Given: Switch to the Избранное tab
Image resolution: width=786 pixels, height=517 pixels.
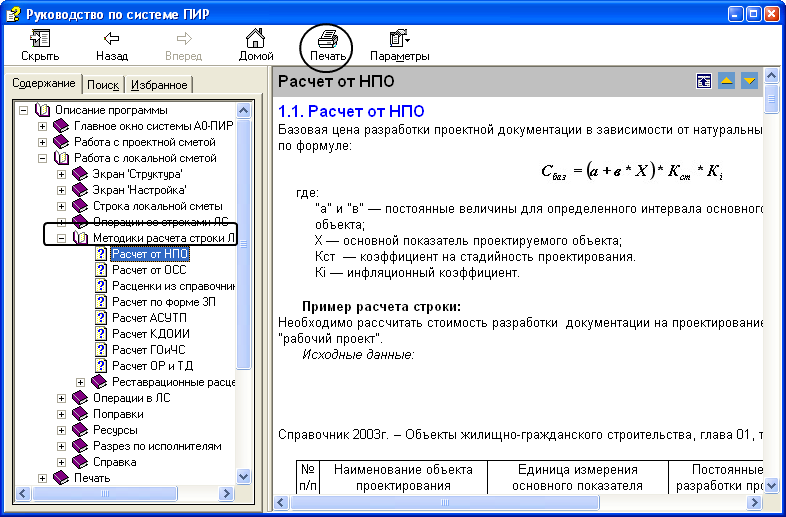Looking at the screenshot, I should click(158, 85).
